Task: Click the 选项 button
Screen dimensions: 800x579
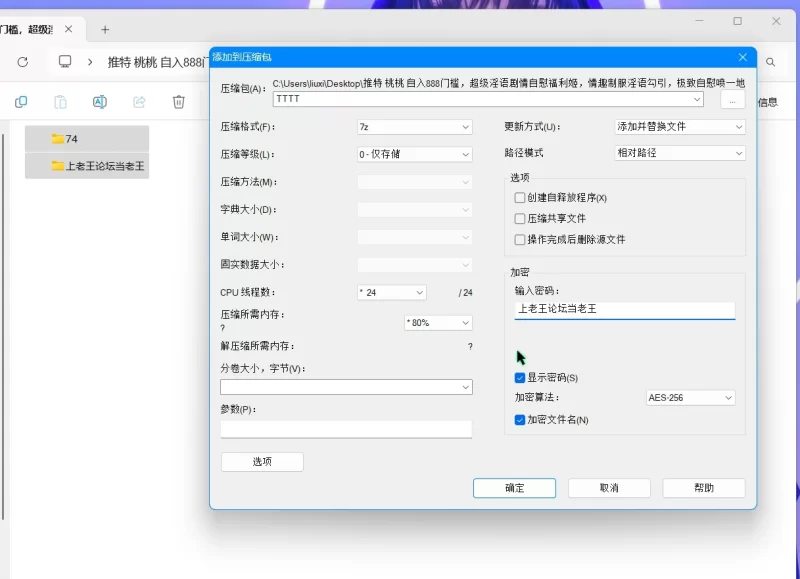Action: click(262, 462)
